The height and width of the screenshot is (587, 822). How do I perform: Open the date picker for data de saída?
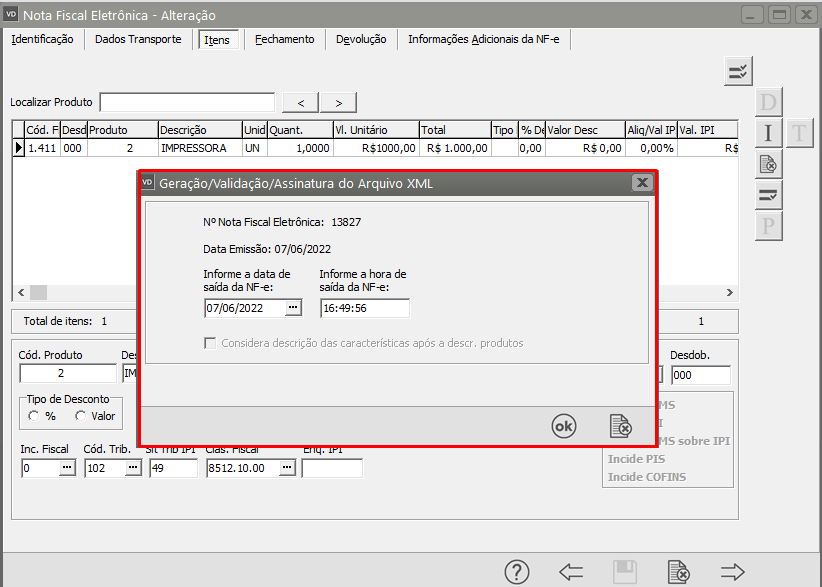click(x=292, y=307)
